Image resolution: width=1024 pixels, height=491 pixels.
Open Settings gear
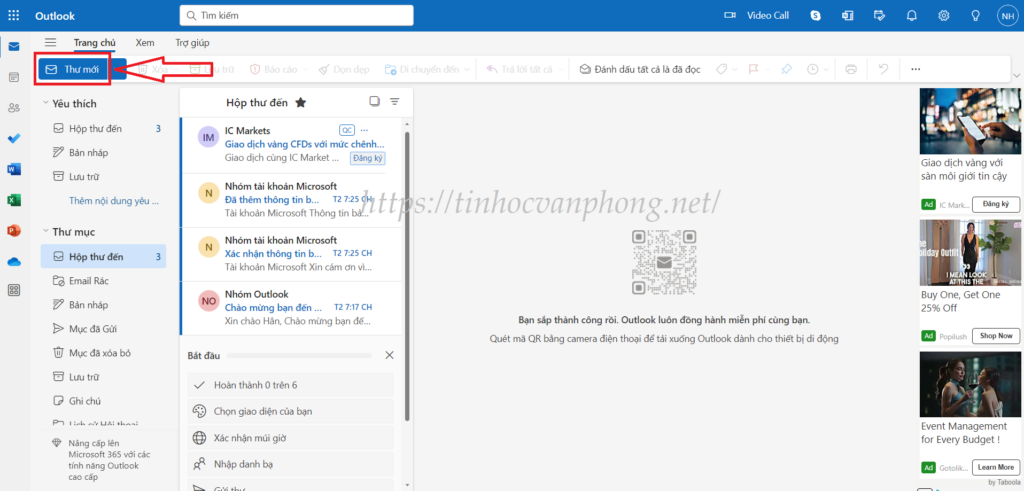pos(944,15)
